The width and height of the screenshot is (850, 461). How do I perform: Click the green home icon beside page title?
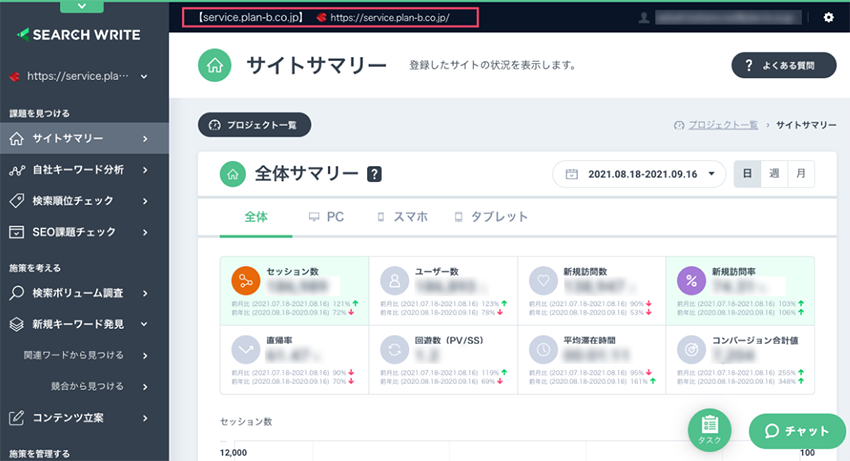point(215,65)
